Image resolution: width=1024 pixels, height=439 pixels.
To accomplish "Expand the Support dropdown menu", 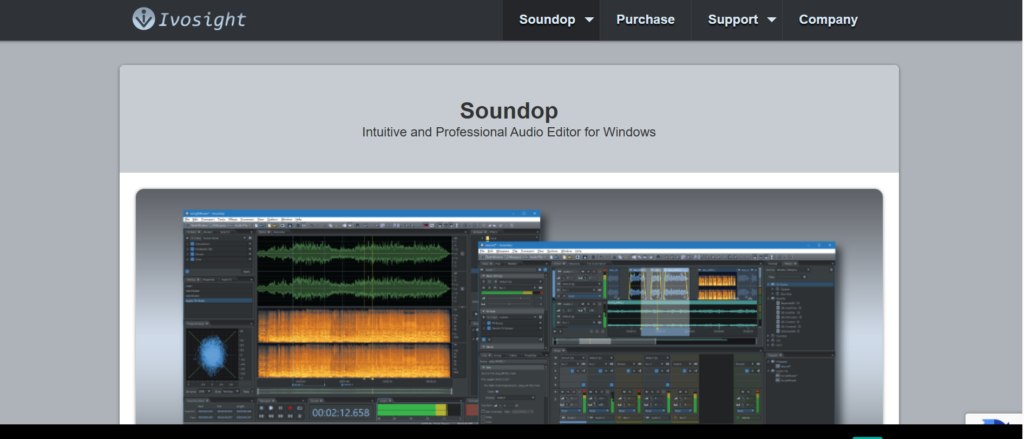I will coord(737,20).
